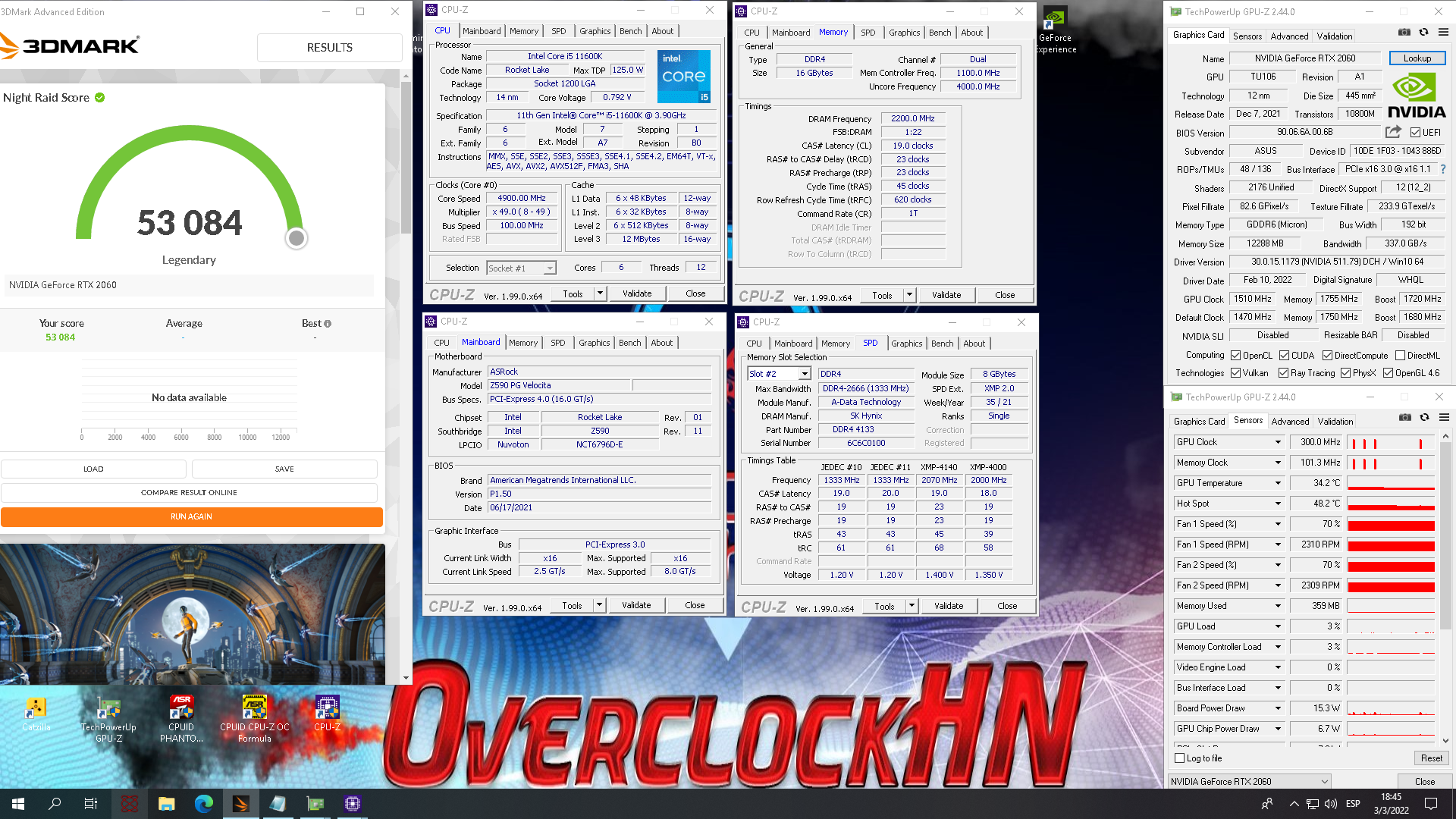Open hamburger menu in GPU-Z Sensors window
Viewport: 1456px width, 819px height.
pos(1445,418)
